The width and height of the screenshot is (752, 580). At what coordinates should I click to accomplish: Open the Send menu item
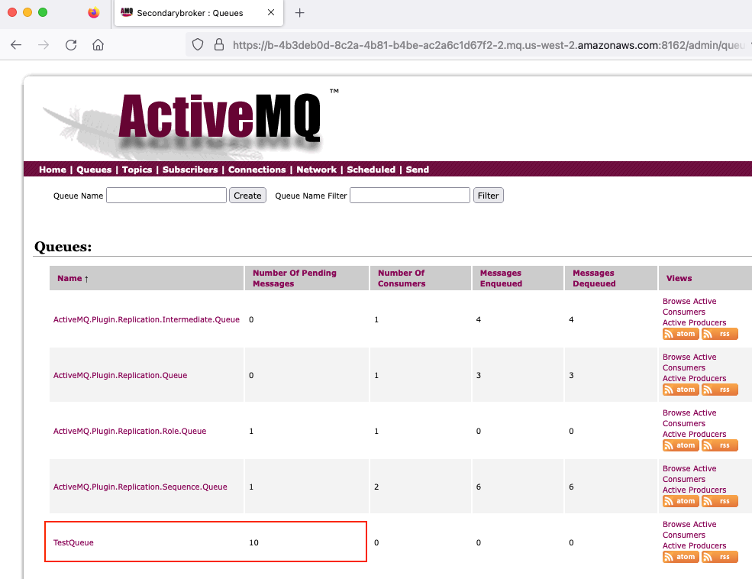(417, 169)
